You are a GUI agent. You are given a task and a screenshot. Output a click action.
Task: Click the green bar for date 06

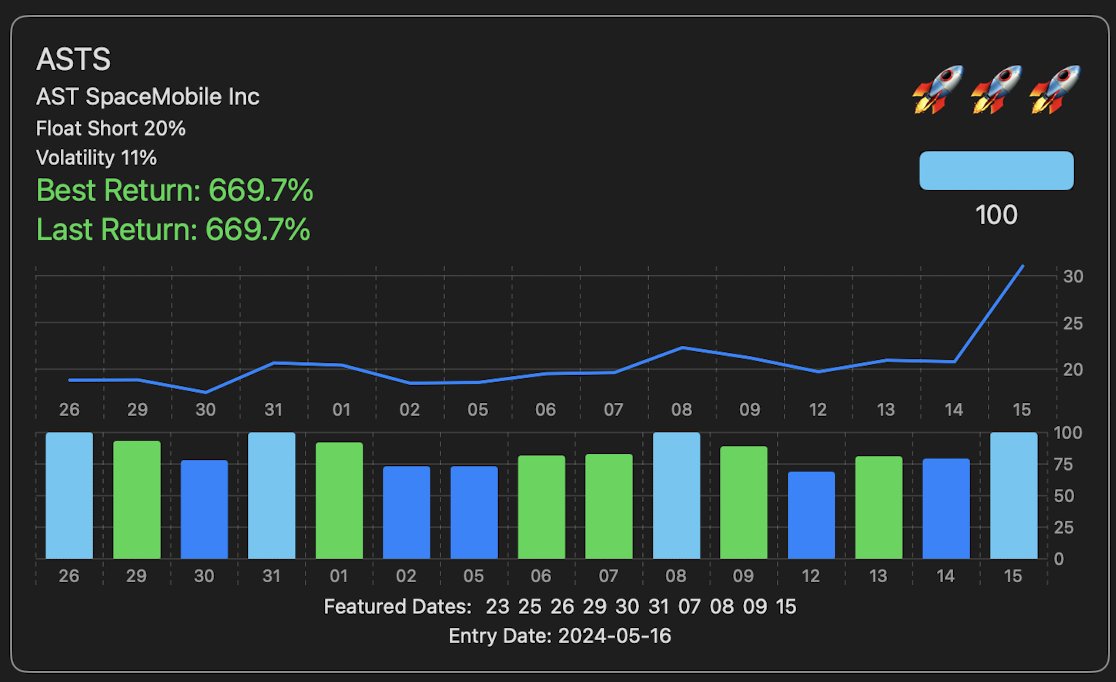[541, 507]
